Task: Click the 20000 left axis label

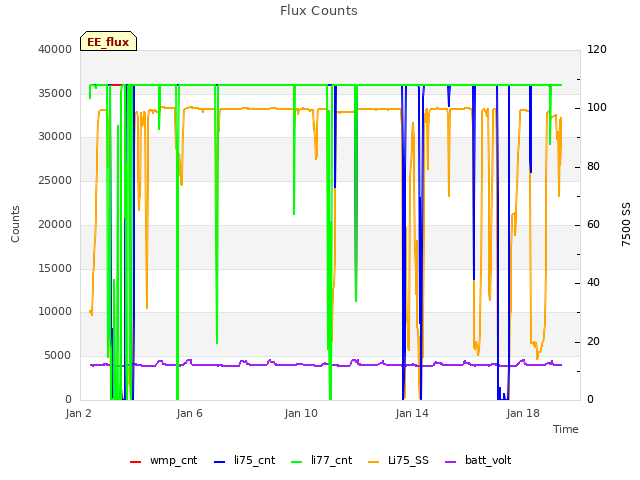Action: click(x=55, y=224)
